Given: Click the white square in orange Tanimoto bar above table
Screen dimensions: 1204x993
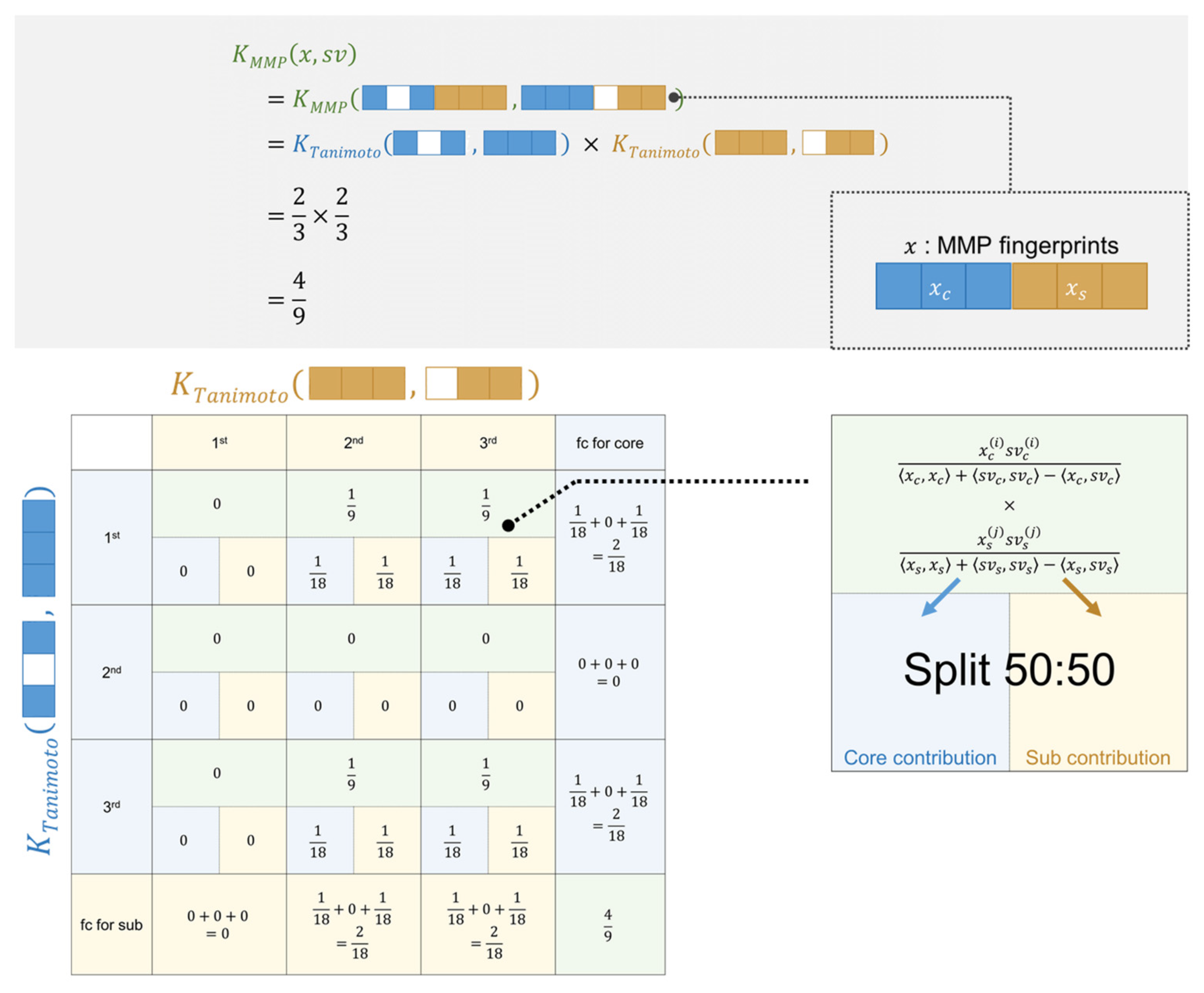Looking at the screenshot, I should [x=441, y=383].
